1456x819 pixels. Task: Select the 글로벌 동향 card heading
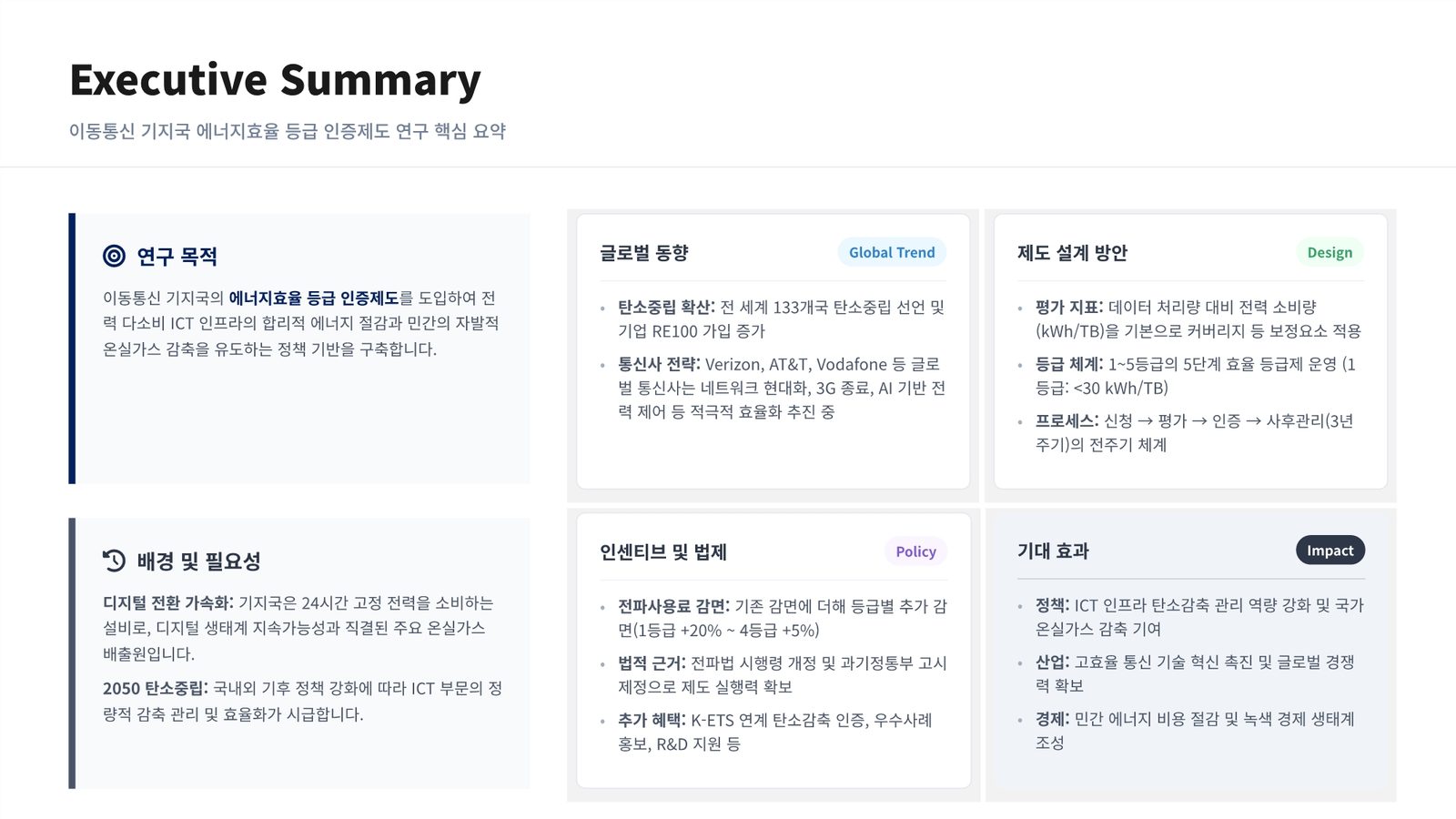click(x=644, y=253)
